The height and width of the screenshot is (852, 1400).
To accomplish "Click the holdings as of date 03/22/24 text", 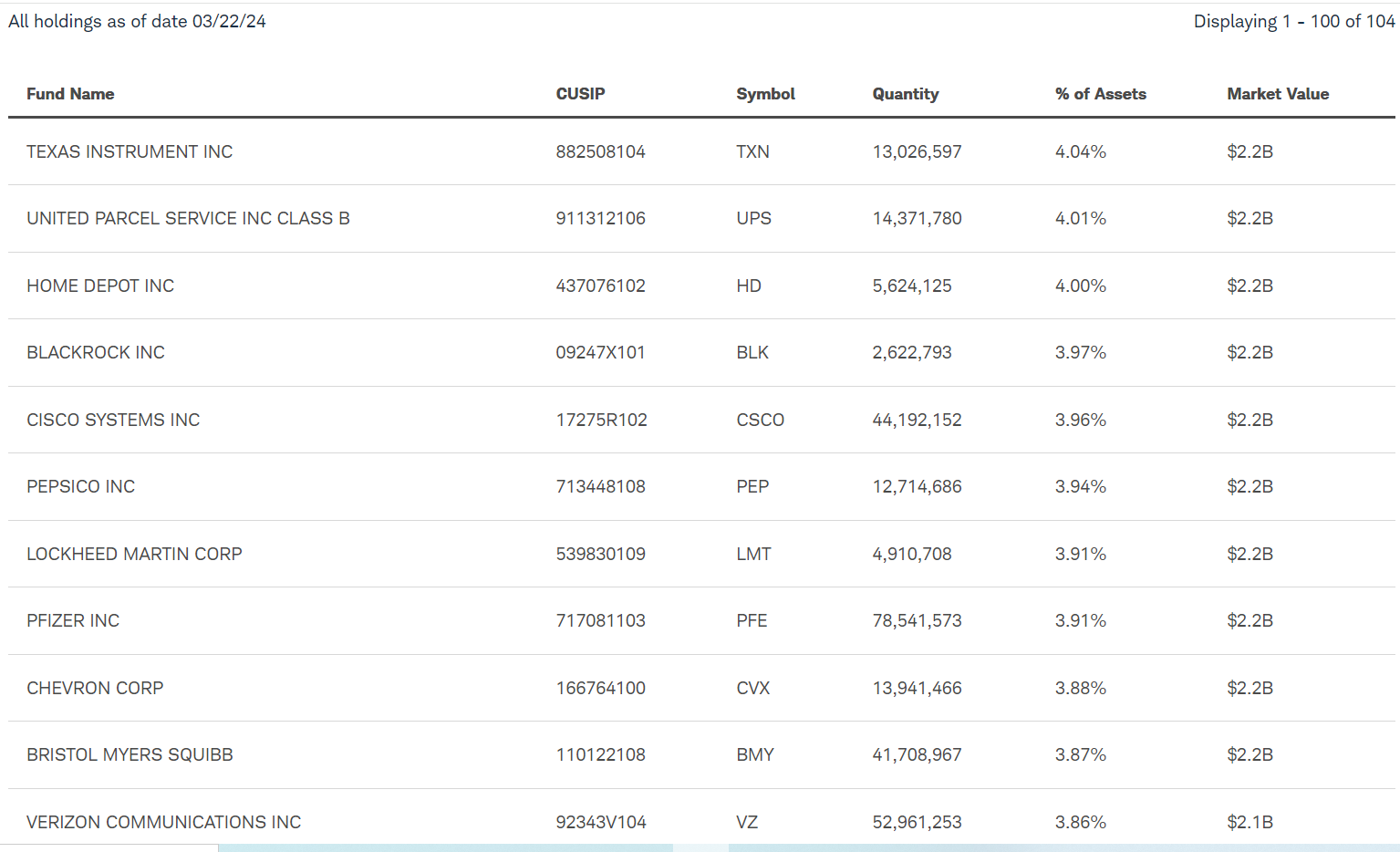I will click(137, 21).
